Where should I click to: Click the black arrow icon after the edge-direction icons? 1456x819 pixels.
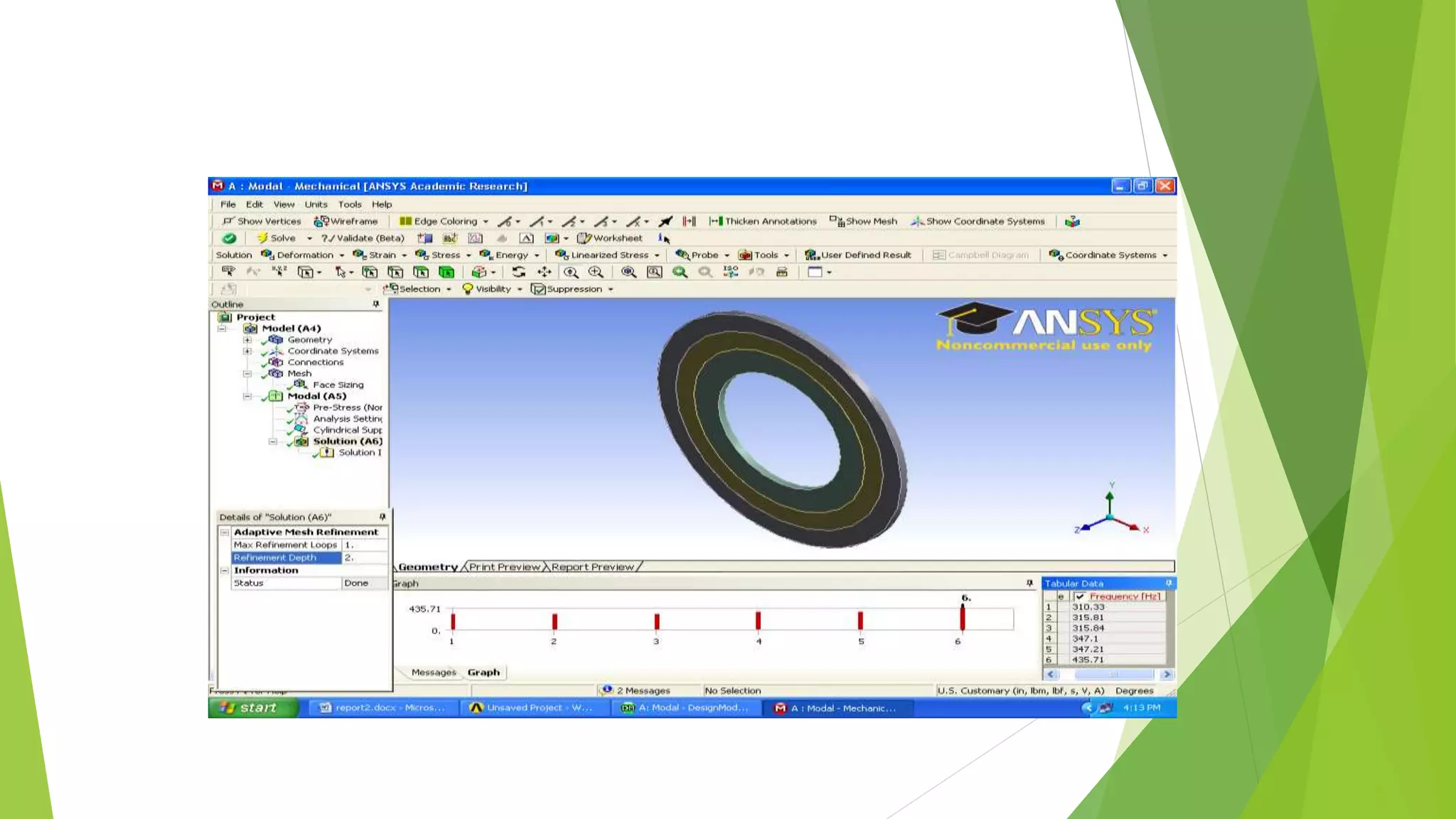pyautogui.click(x=665, y=221)
